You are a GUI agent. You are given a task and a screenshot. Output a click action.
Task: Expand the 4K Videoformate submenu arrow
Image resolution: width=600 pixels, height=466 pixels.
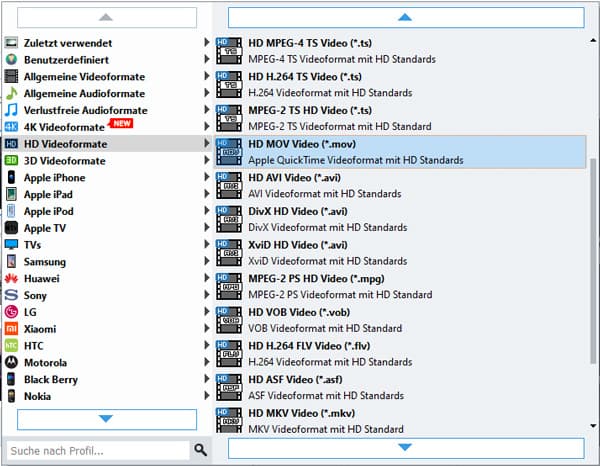click(x=207, y=126)
